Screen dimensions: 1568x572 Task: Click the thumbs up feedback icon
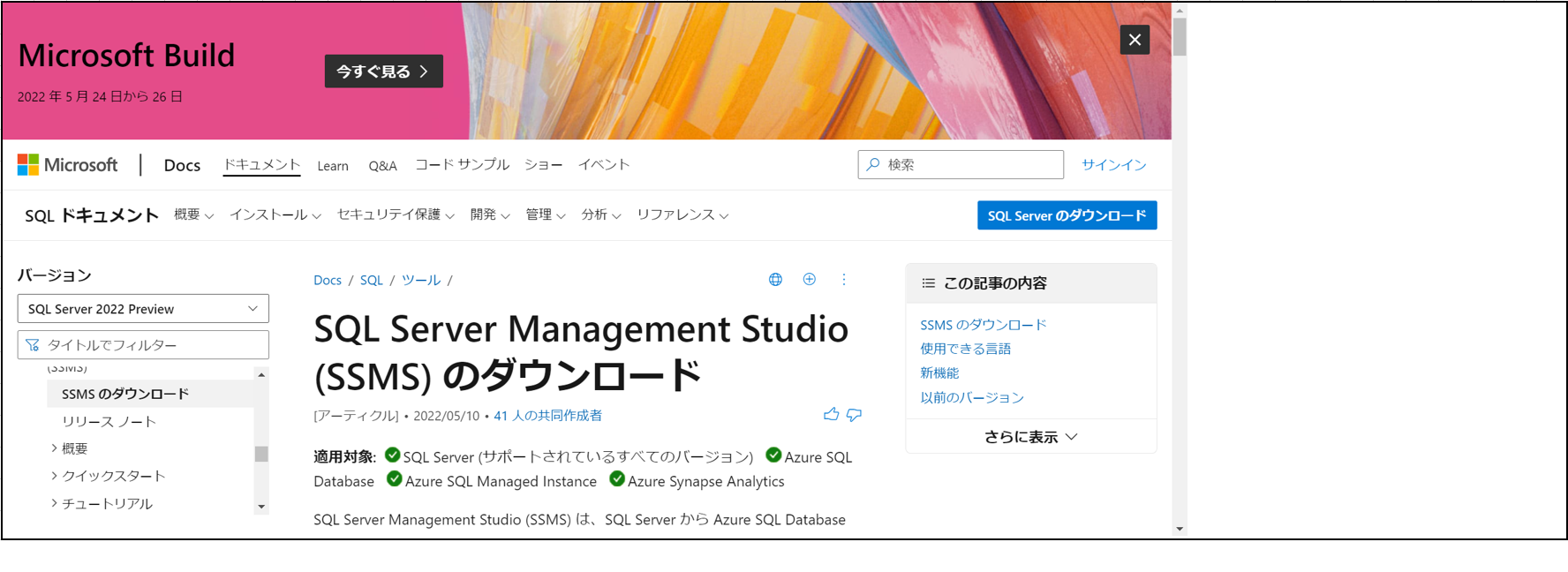831,414
